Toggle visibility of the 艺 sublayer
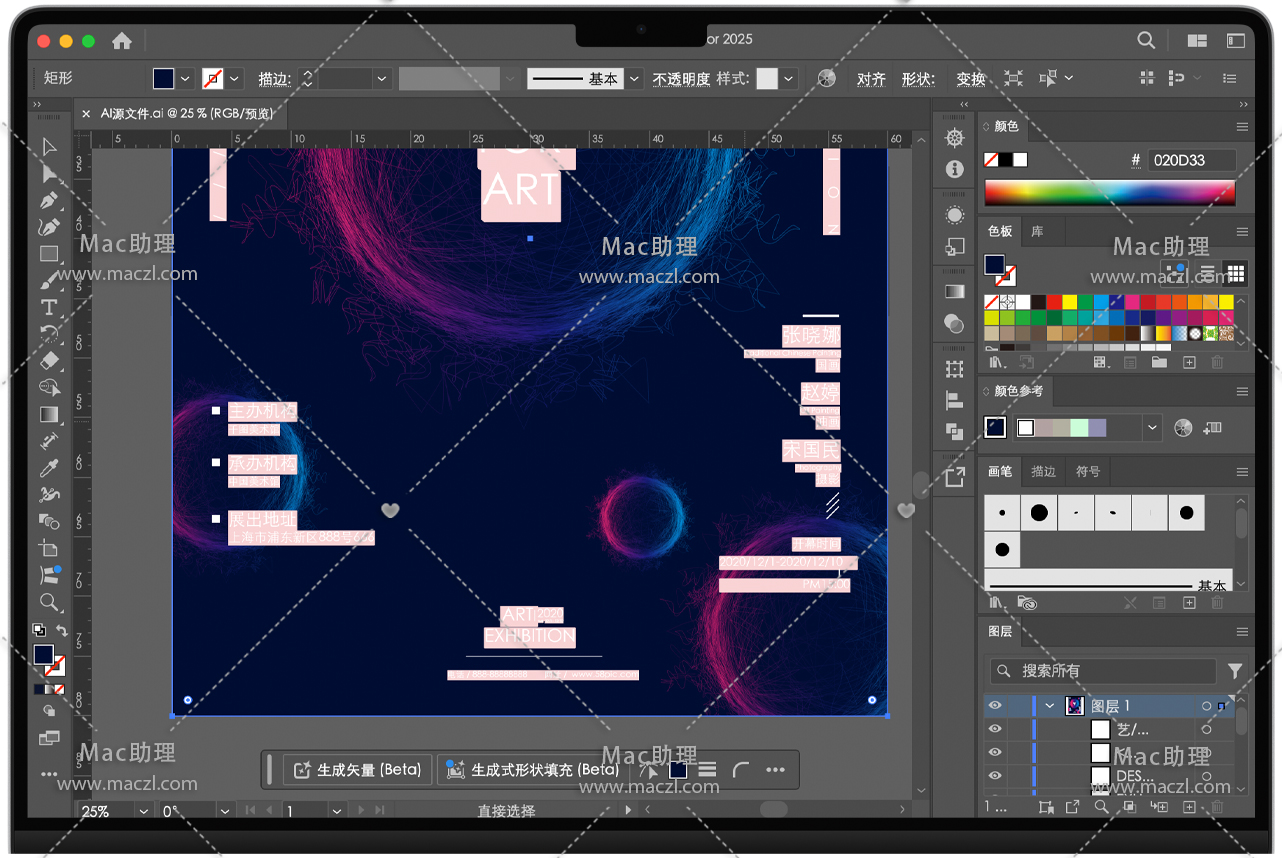This screenshot has width=1282, height=858. [995, 730]
